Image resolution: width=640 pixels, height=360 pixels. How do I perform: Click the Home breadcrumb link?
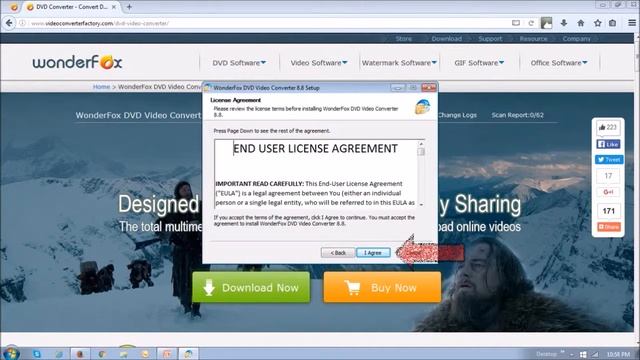(x=101, y=87)
